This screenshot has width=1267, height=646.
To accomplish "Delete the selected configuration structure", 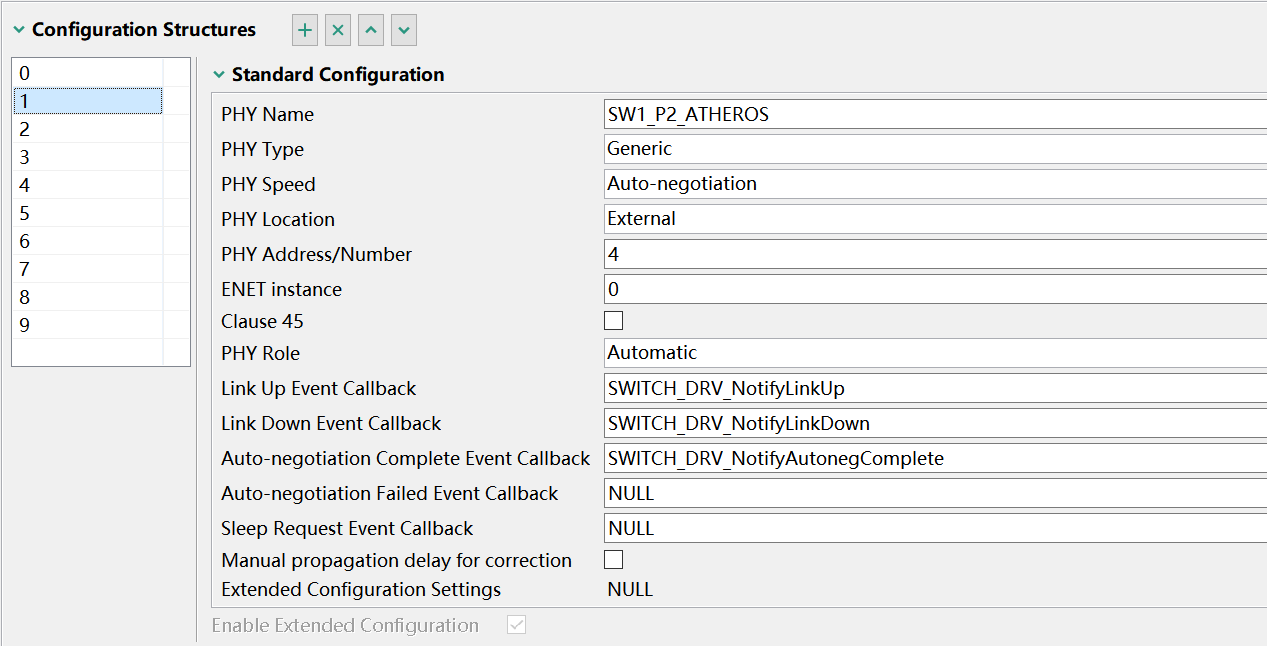I will point(337,30).
